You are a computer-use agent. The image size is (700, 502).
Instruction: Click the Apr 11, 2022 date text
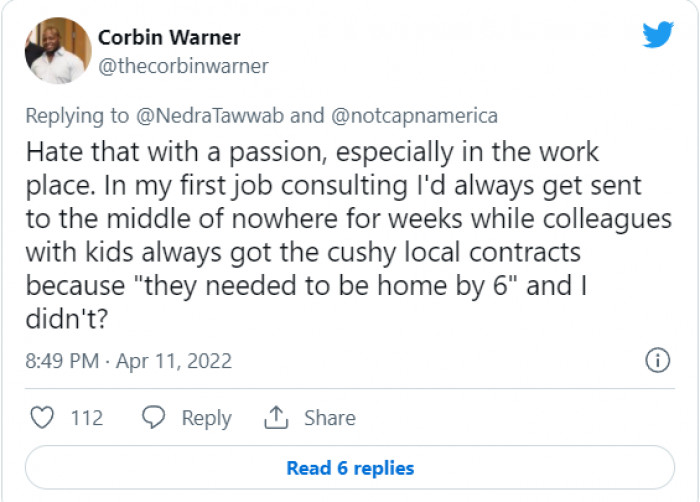pyautogui.click(x=173, y=361)
